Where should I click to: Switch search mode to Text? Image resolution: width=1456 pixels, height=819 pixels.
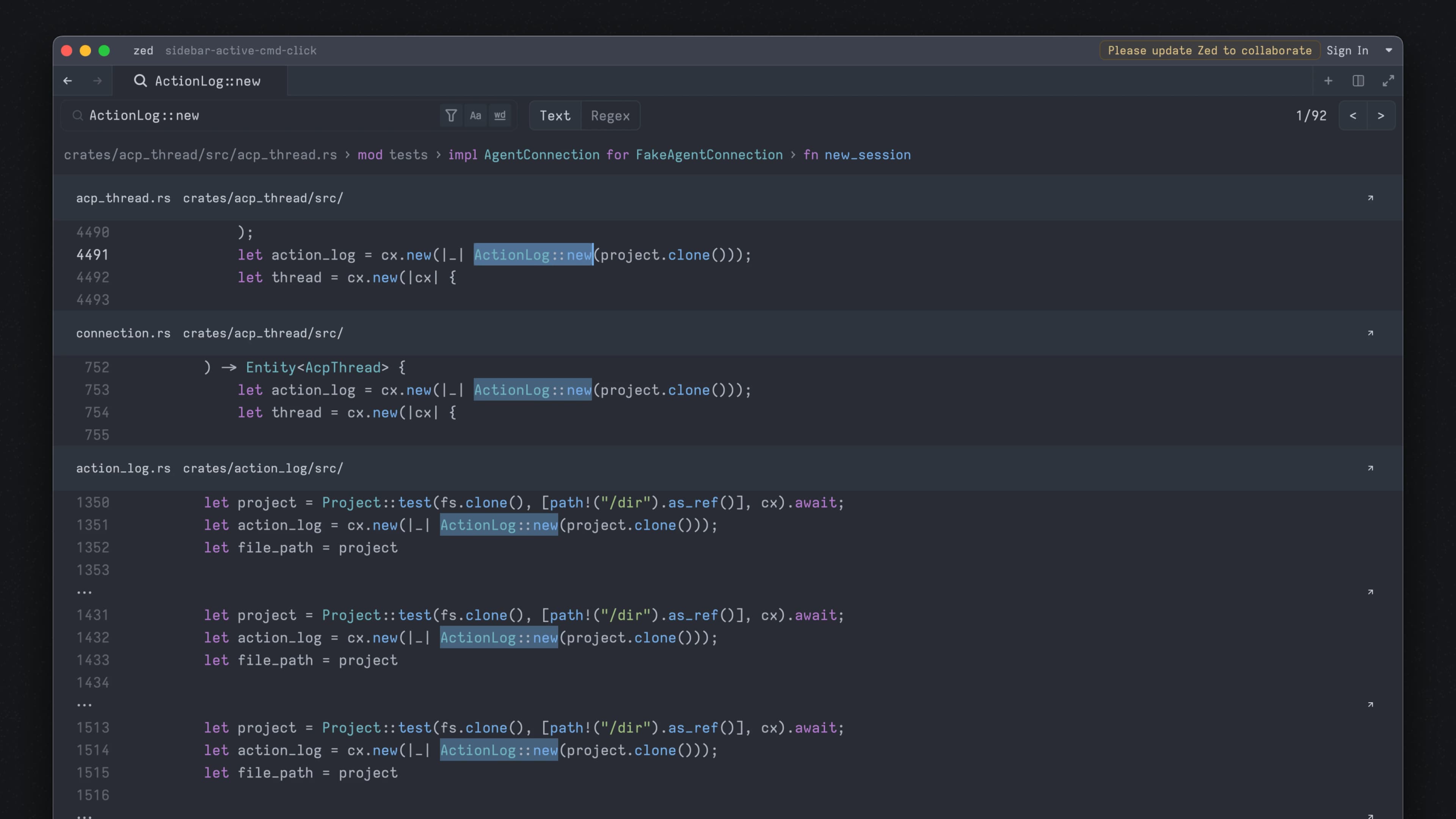point(554,115)
